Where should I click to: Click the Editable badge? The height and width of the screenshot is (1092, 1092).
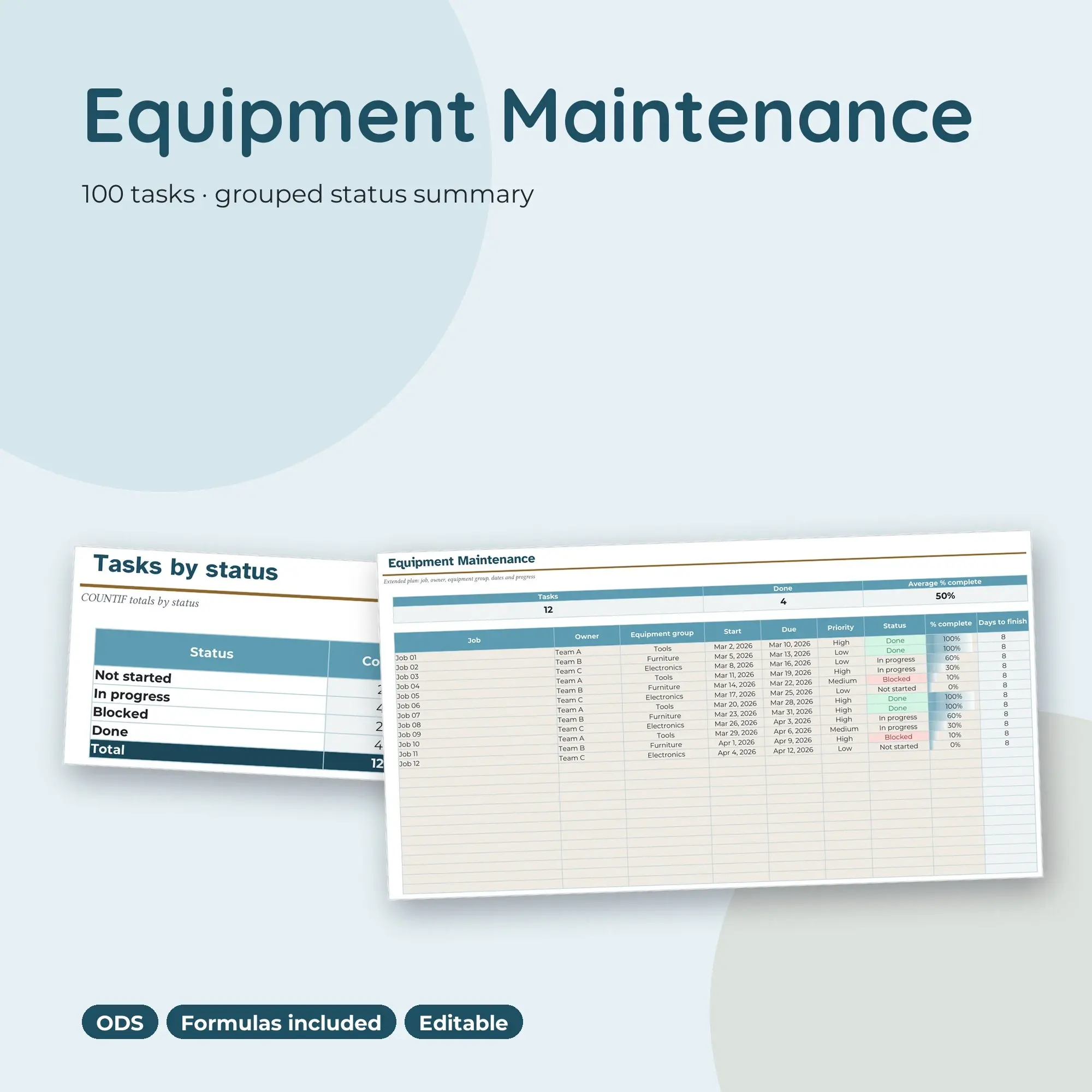click(x=464, y=1023)
